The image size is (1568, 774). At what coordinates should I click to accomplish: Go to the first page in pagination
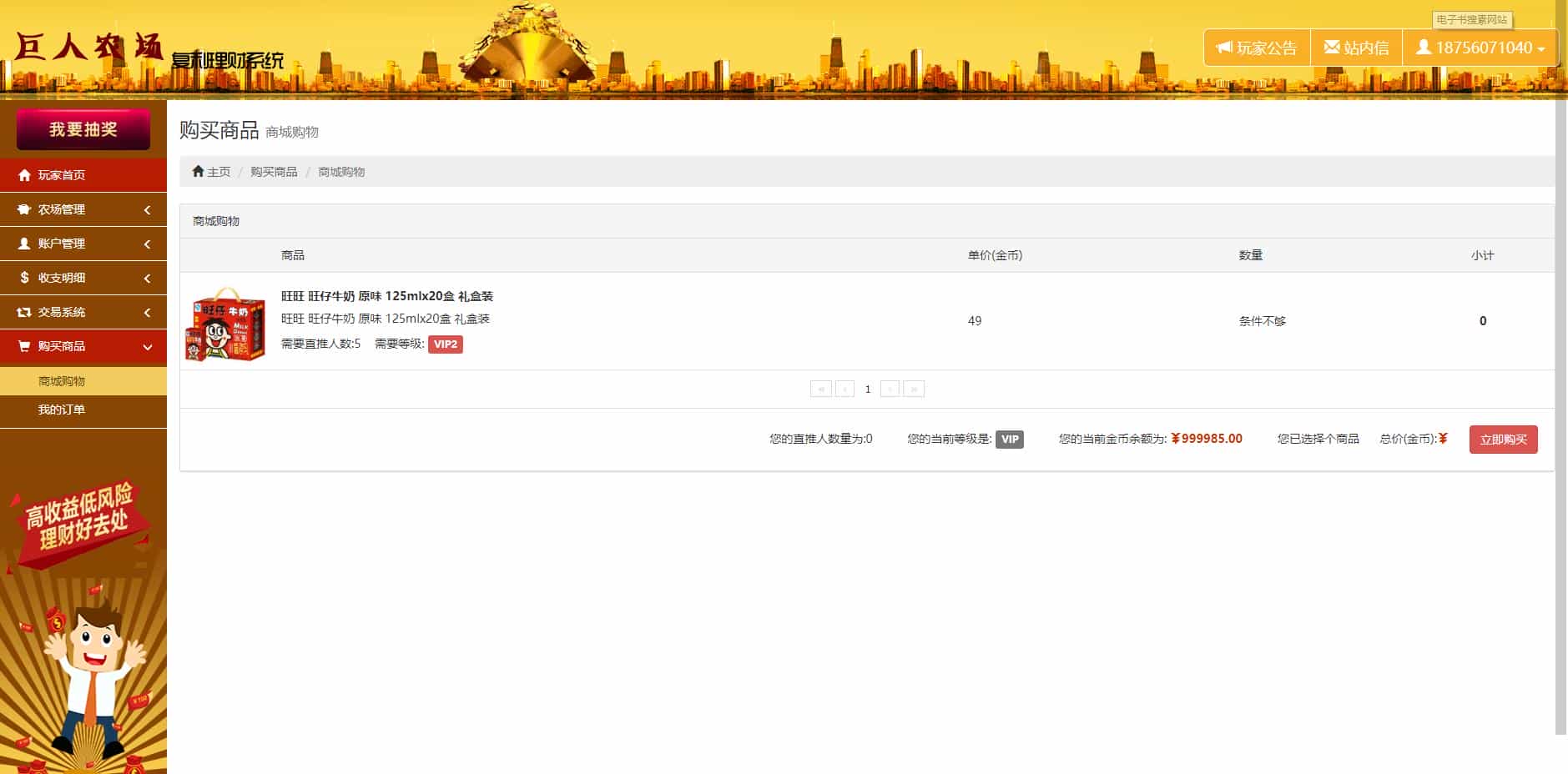pos(821,389)
